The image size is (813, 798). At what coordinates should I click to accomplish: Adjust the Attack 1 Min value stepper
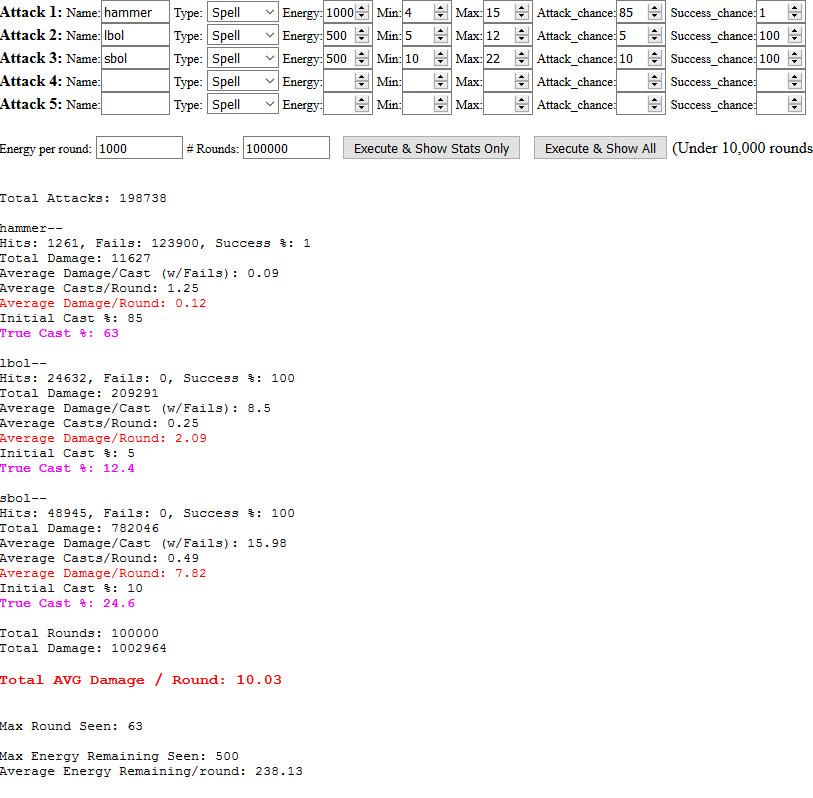441,12
